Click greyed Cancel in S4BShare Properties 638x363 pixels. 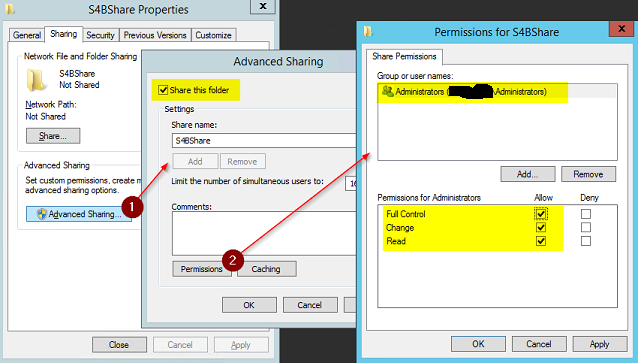[x=180, y=345]
